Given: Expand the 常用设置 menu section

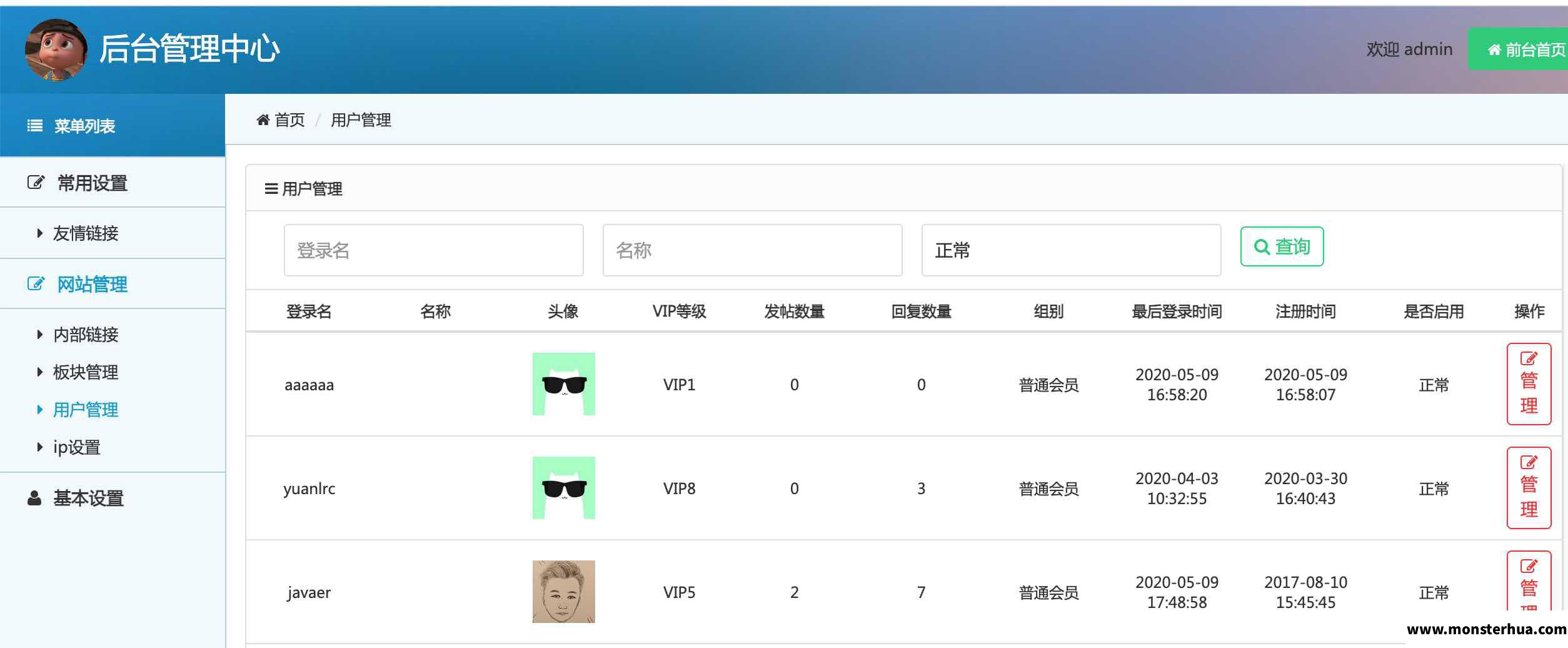Looking at the screenshot, I should (113, 183).
